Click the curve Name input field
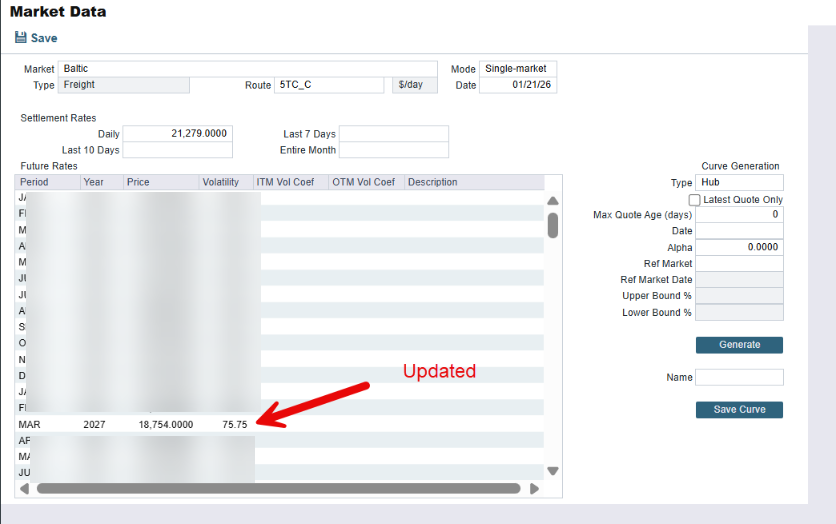The image size is (836, 524). coord(739,377)
